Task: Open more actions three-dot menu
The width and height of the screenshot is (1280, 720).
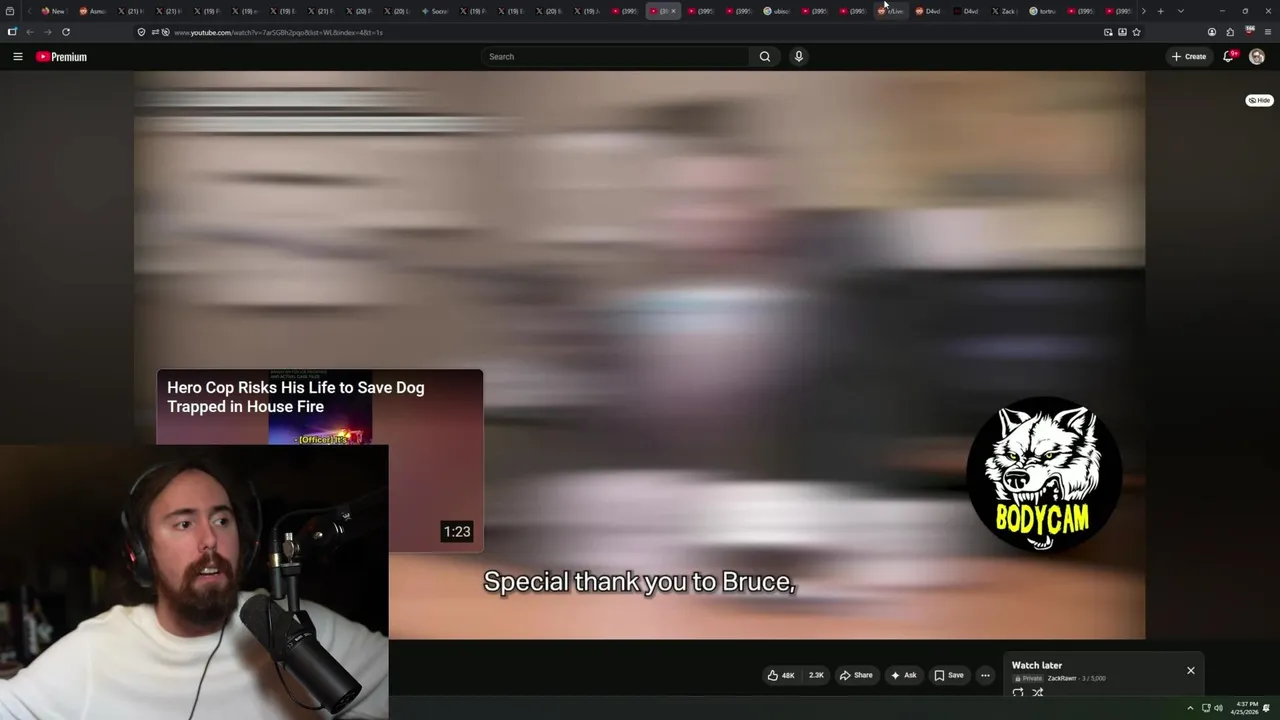Action: (985, 675)
